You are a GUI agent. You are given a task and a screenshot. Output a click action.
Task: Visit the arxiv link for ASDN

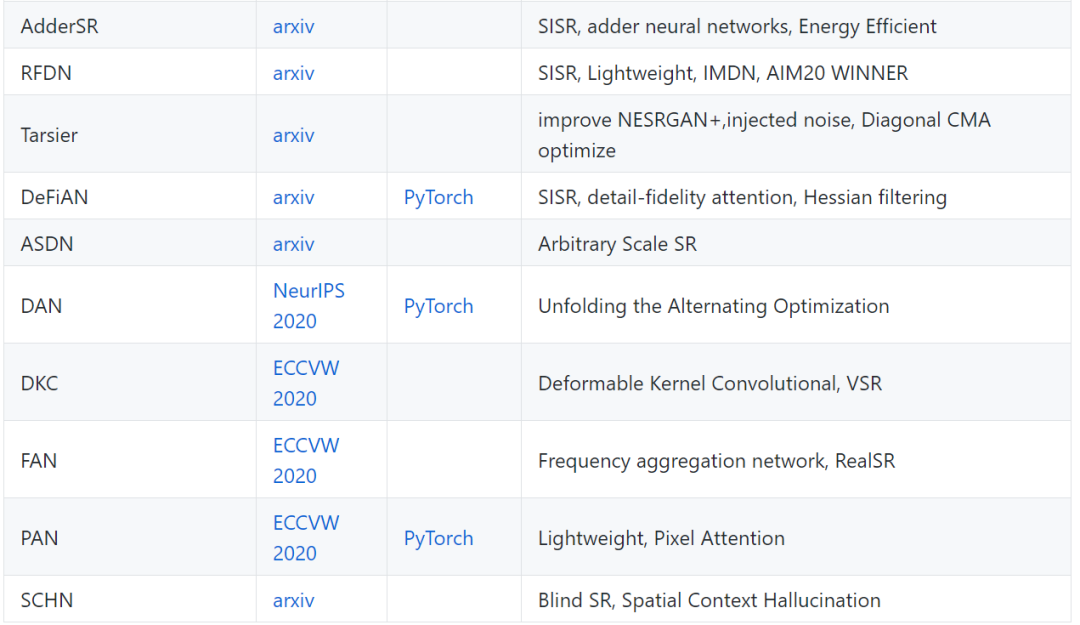point(293,244)
